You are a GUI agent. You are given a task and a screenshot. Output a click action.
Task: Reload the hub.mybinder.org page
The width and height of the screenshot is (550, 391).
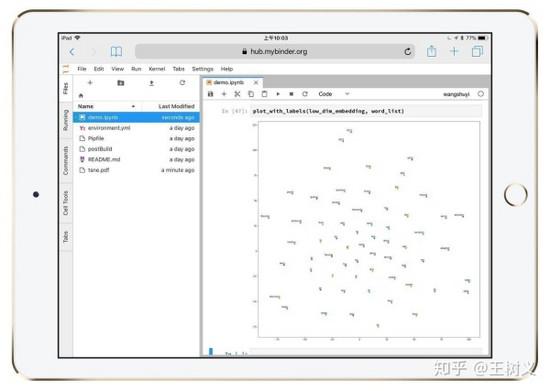pos(407,52)
